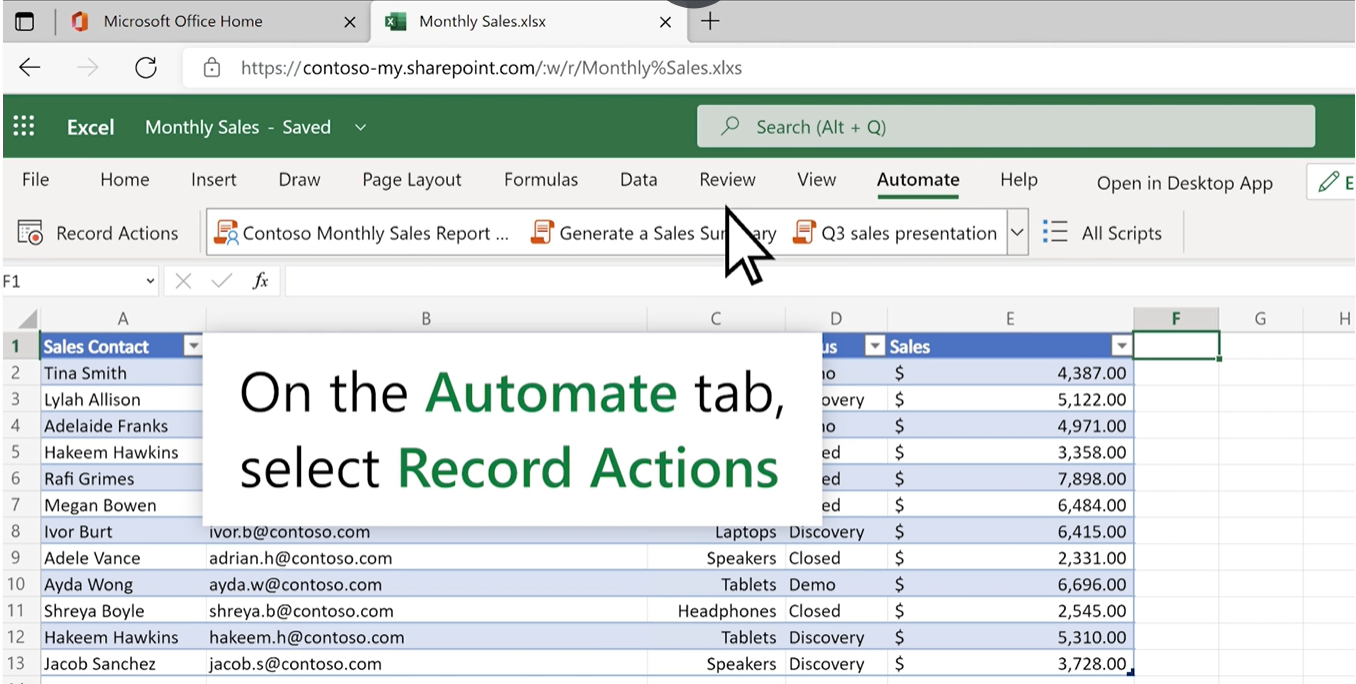Screen dimensions: 1356x684
Task: Go back with the browser back arrow
Action: pyautogui.click(x=30, y=68)
